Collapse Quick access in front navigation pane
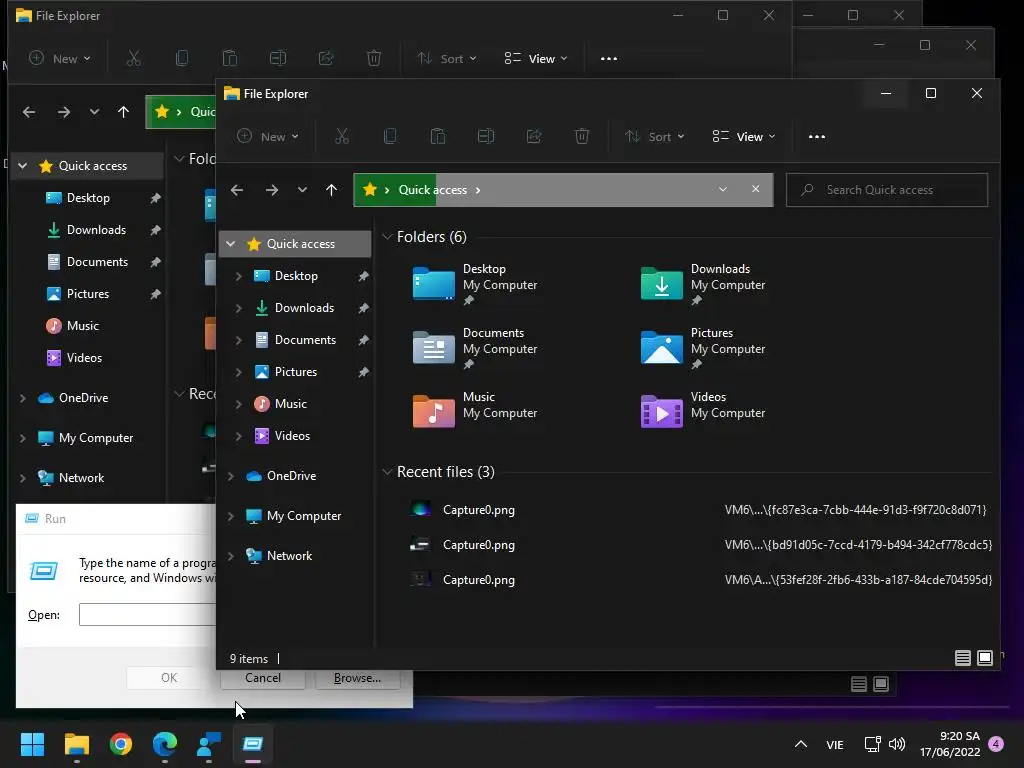The image size is (1024, 768). pos(231,244)
